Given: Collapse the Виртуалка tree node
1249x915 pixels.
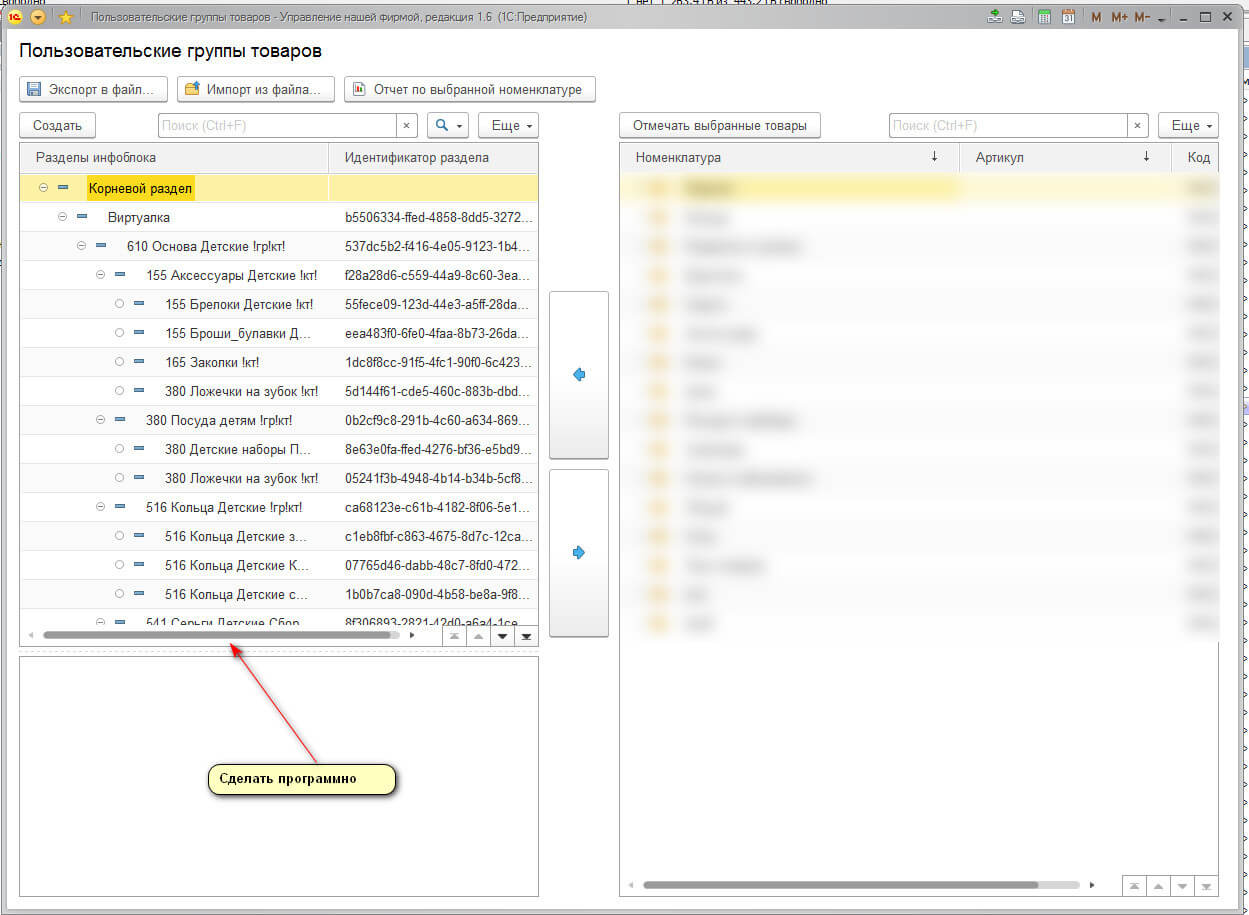Looking at the screenshot, I should pos(62,217).
